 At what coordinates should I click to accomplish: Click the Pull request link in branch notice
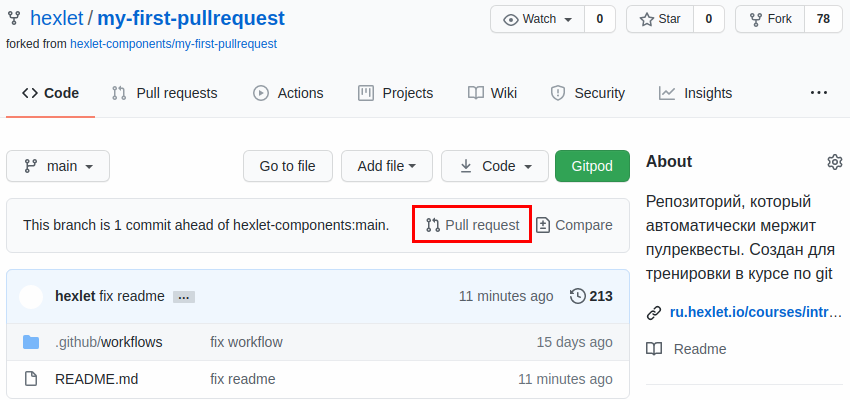472,225
